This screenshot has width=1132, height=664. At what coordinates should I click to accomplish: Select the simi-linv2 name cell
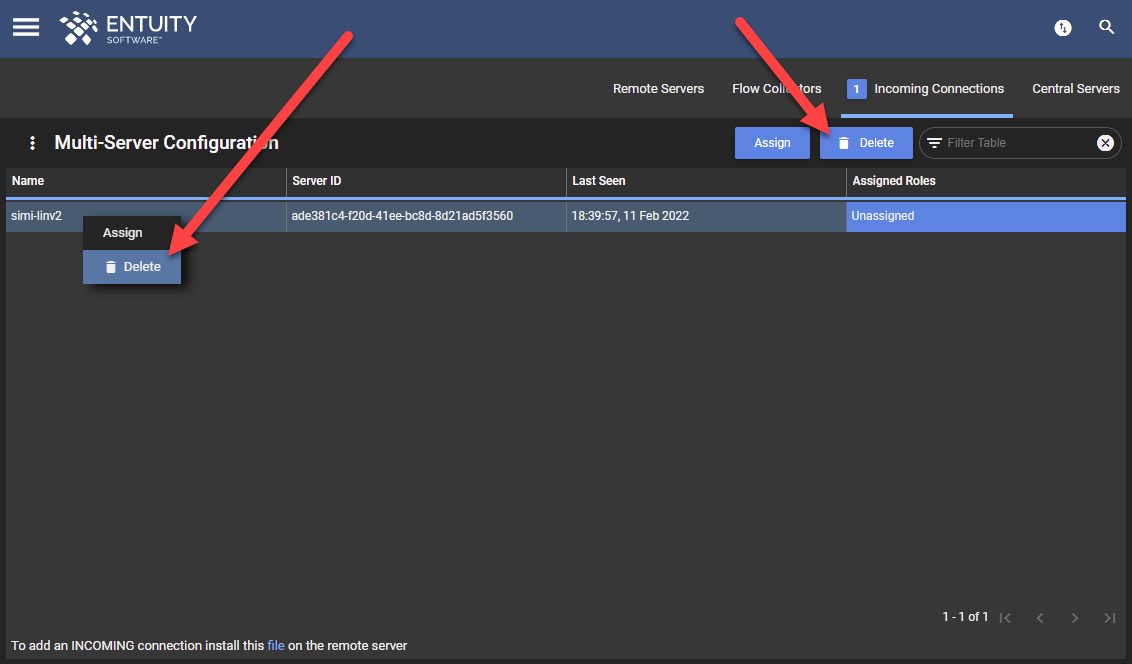point(146,216)
